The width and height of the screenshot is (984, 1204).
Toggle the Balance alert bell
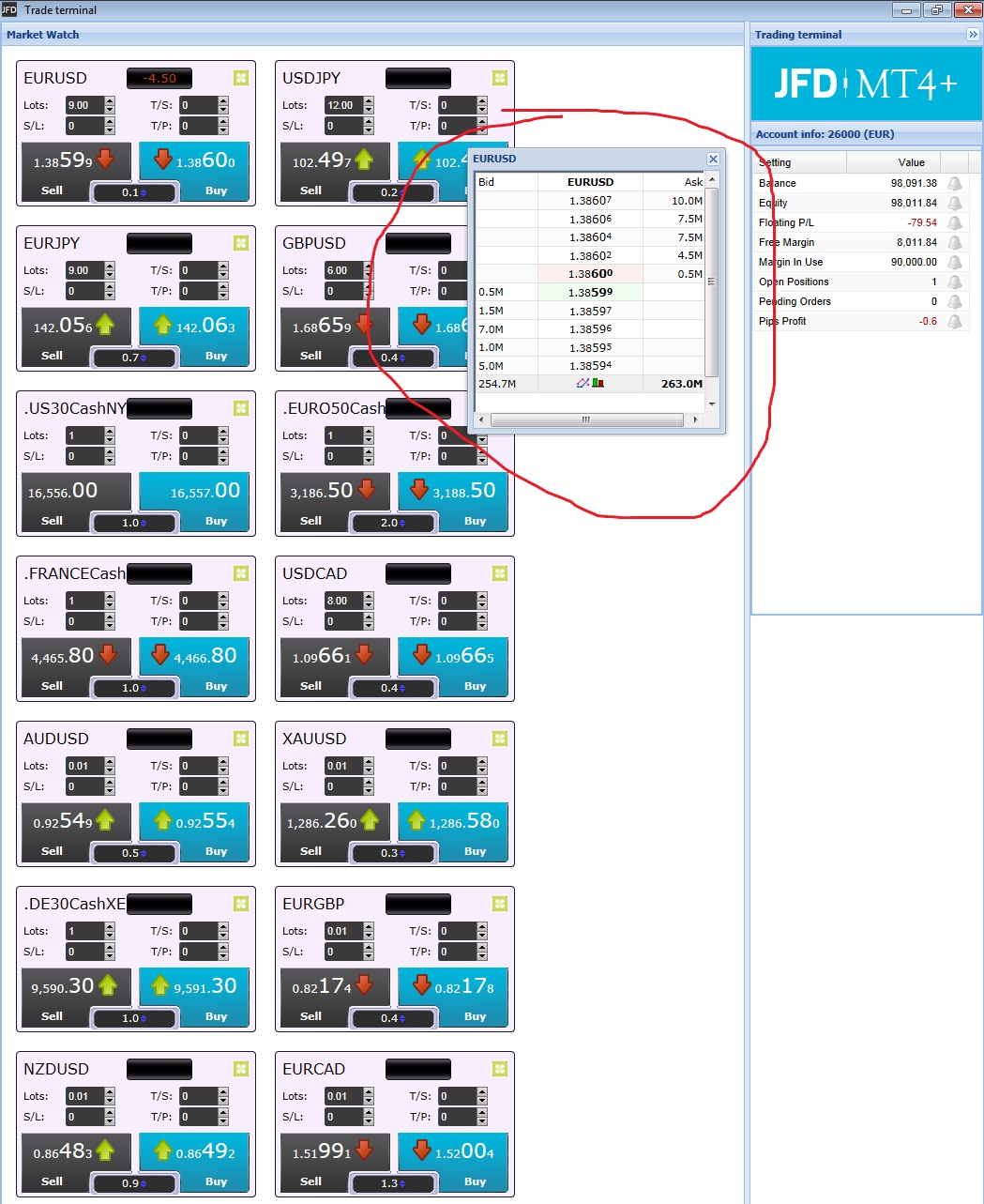pos(955,183)
